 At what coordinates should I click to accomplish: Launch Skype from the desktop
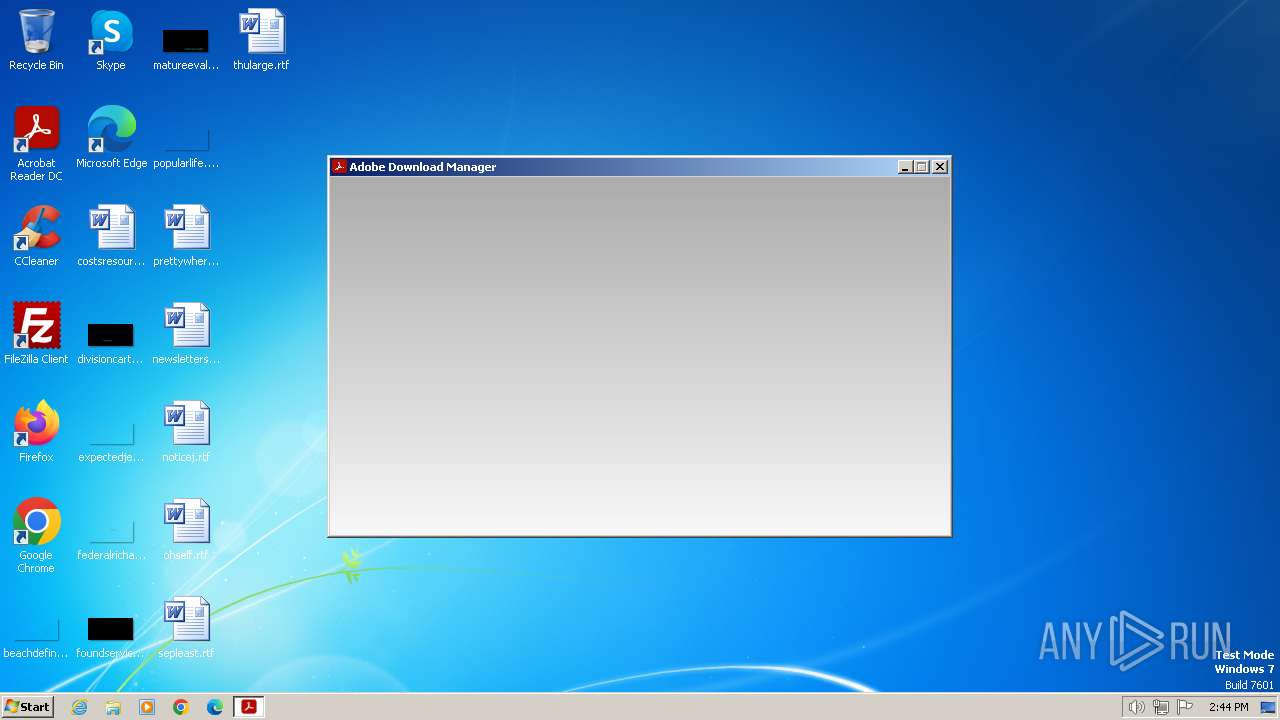111,40
